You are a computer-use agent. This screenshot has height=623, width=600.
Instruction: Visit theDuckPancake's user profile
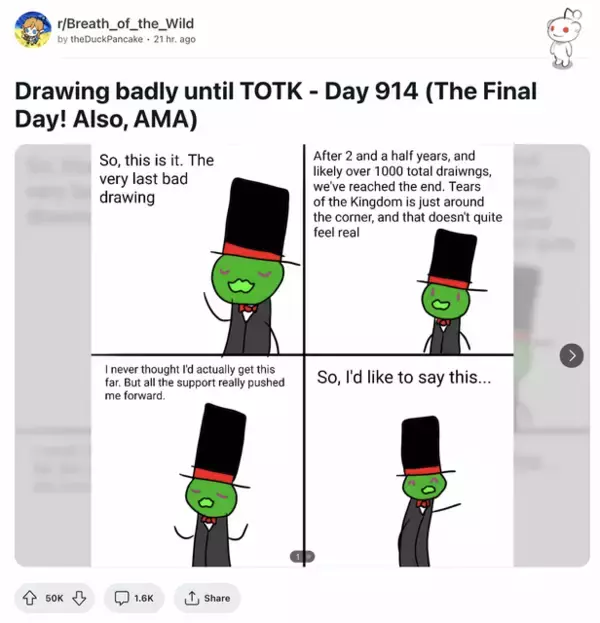(x=106, y=39)
